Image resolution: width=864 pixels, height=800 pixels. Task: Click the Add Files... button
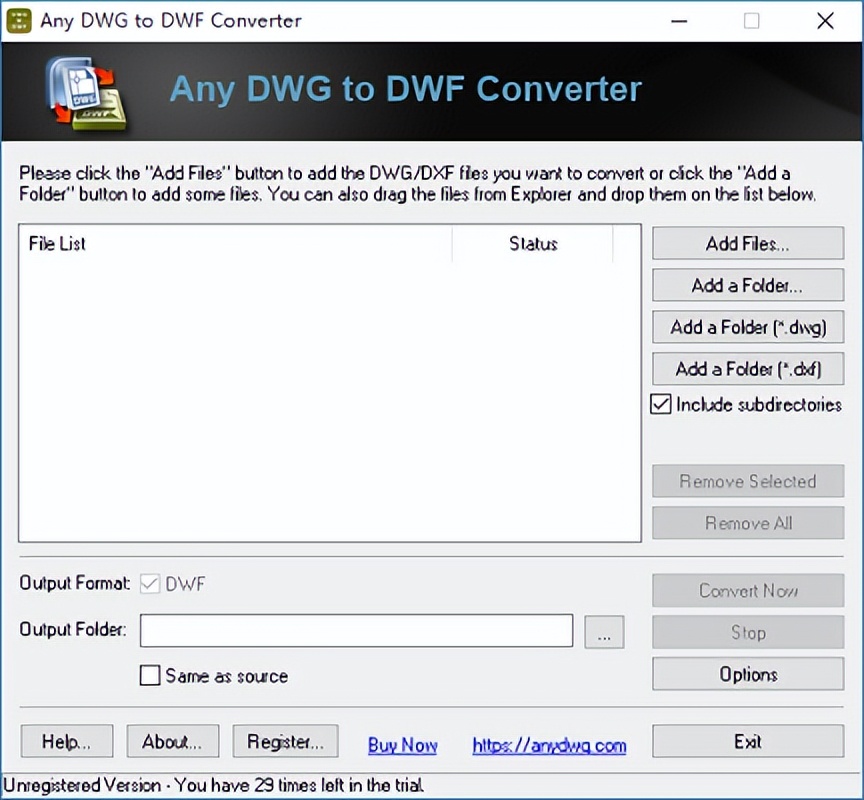[748, 243]
